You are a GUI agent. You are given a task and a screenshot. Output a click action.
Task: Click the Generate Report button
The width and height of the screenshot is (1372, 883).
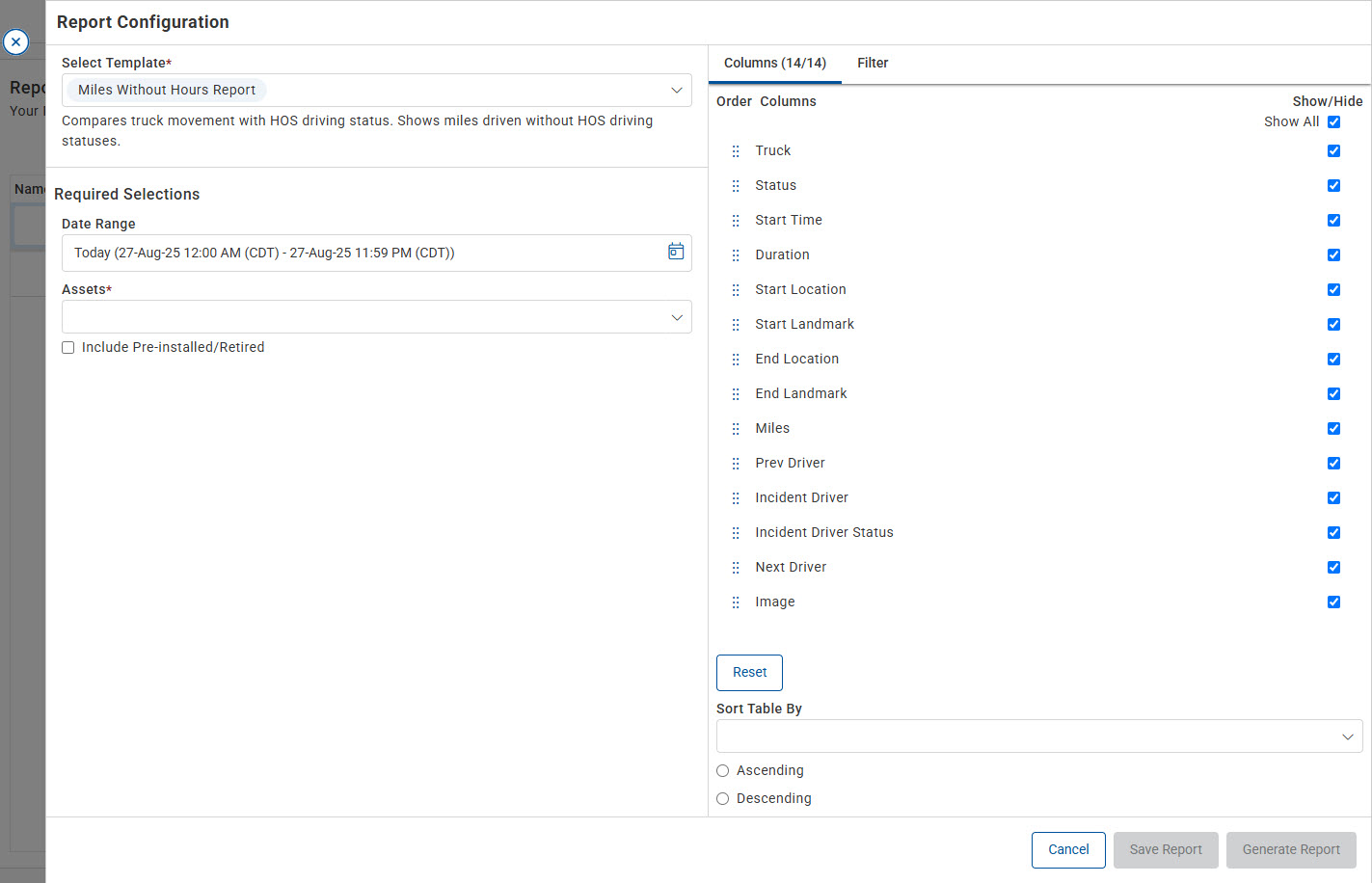tap(1291, 850)
